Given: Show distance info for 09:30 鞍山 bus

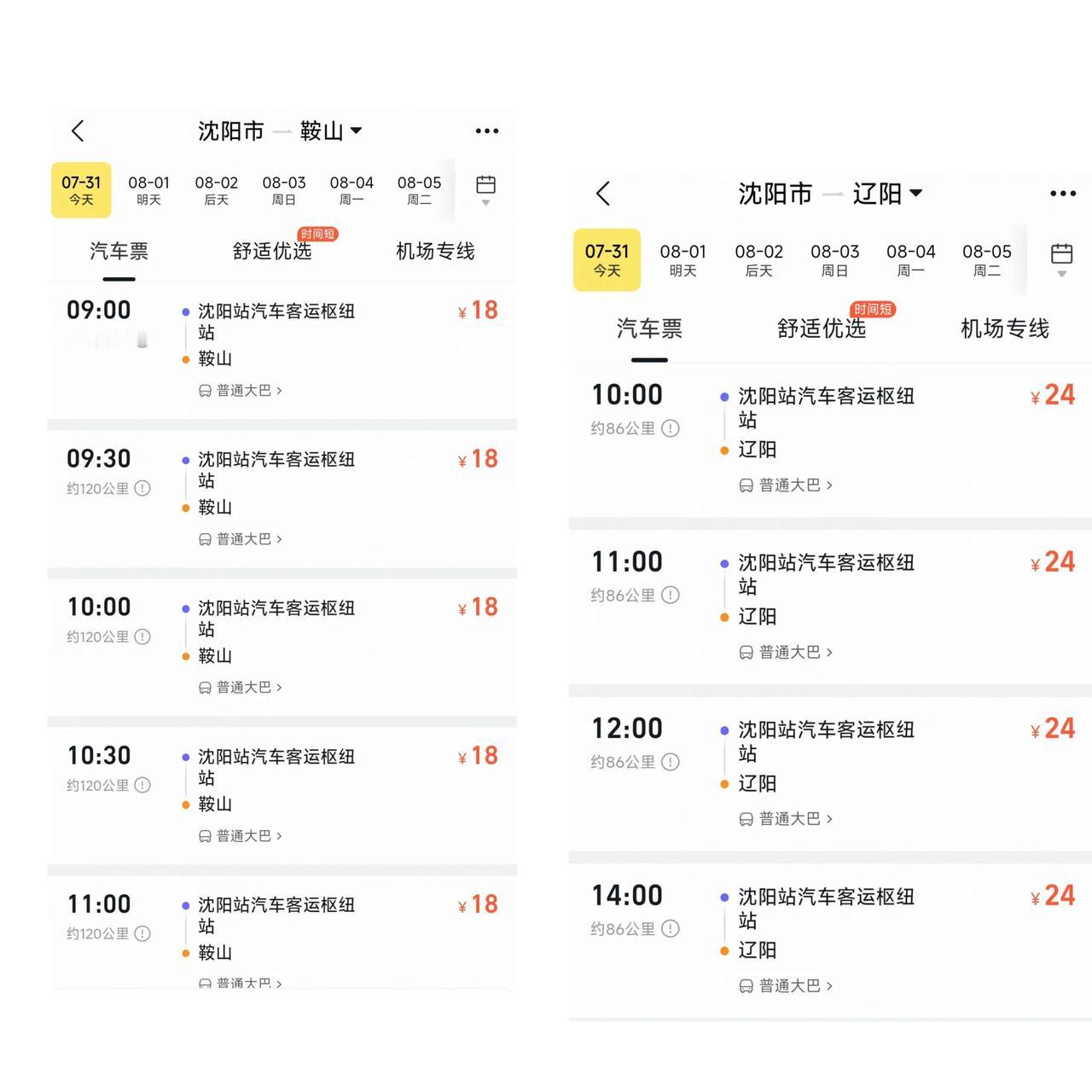Looking at the screenshot, I should [142, 488].
